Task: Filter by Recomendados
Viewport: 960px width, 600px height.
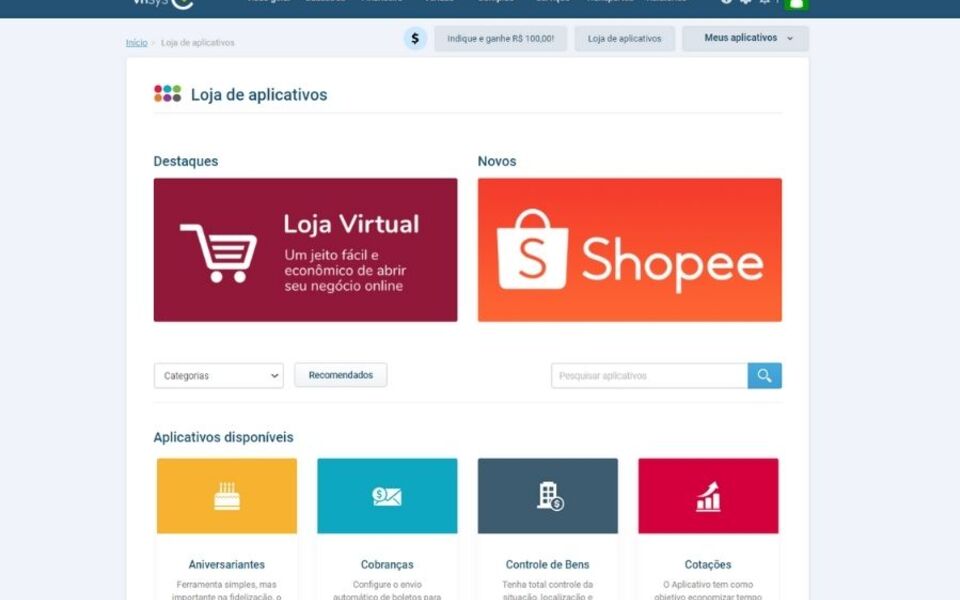Action: point(340,375)
